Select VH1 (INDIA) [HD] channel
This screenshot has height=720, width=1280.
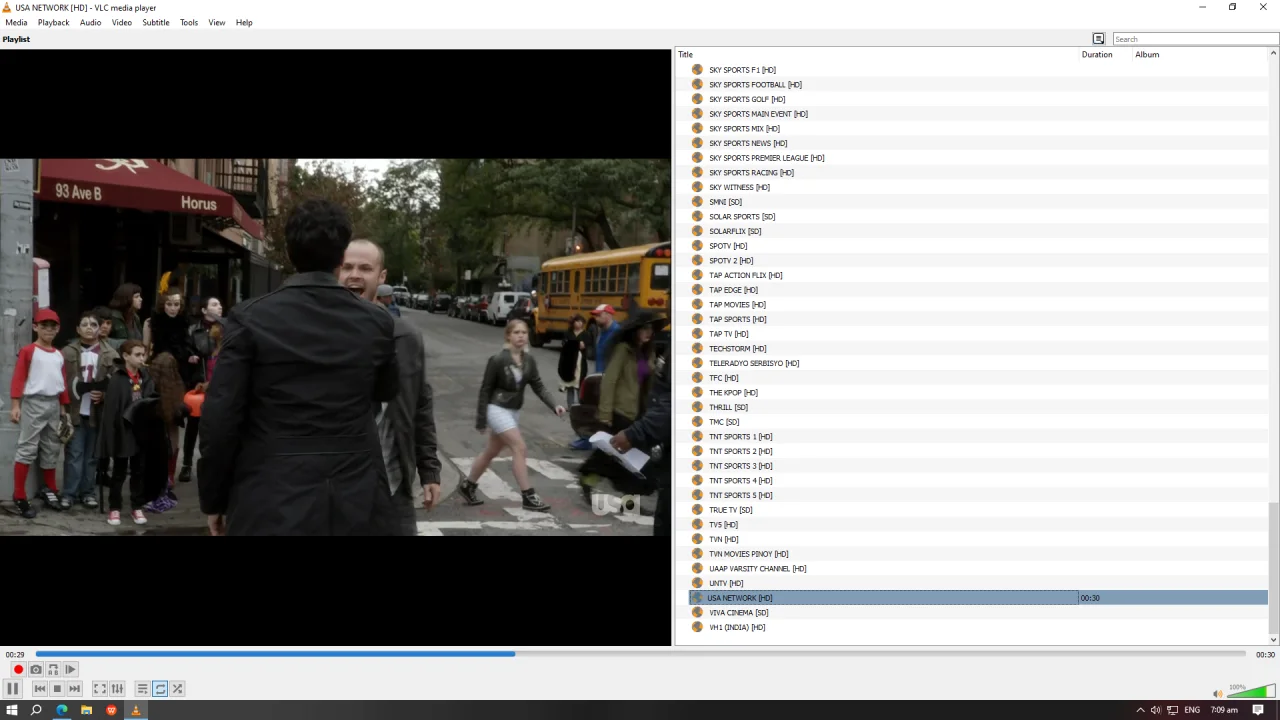coord(737,627)
